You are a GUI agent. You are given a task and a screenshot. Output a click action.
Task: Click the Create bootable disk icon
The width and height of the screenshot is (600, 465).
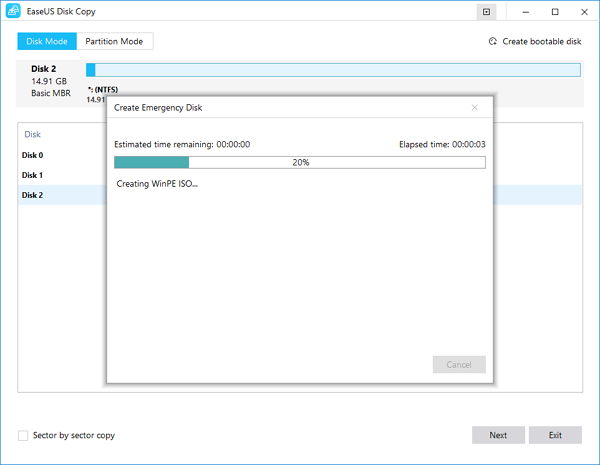[493, 41]
